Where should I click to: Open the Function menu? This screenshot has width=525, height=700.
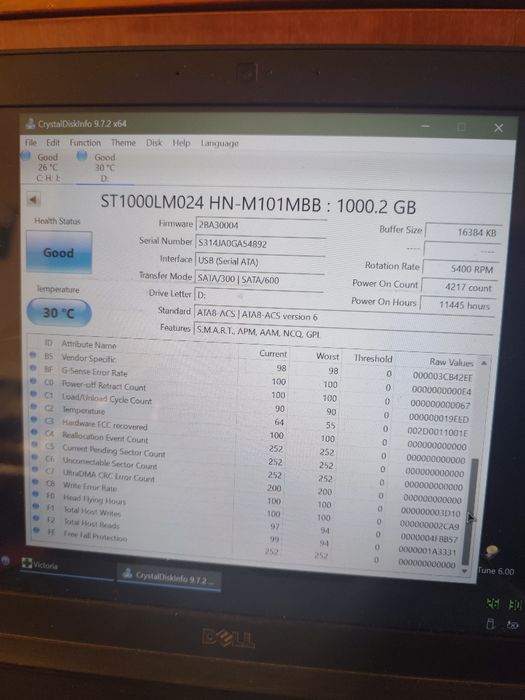(85, 142)
